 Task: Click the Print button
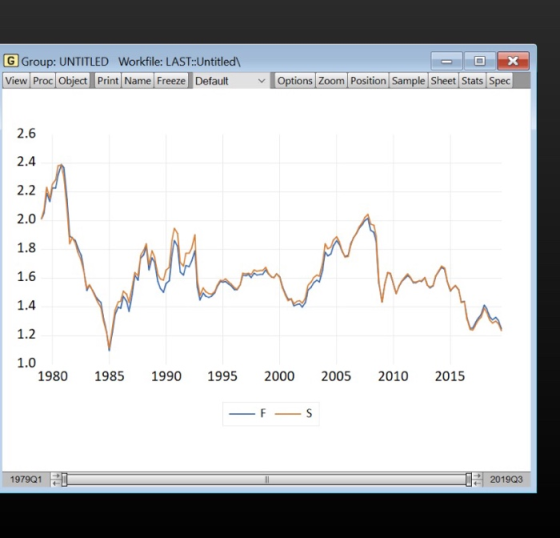108,81
